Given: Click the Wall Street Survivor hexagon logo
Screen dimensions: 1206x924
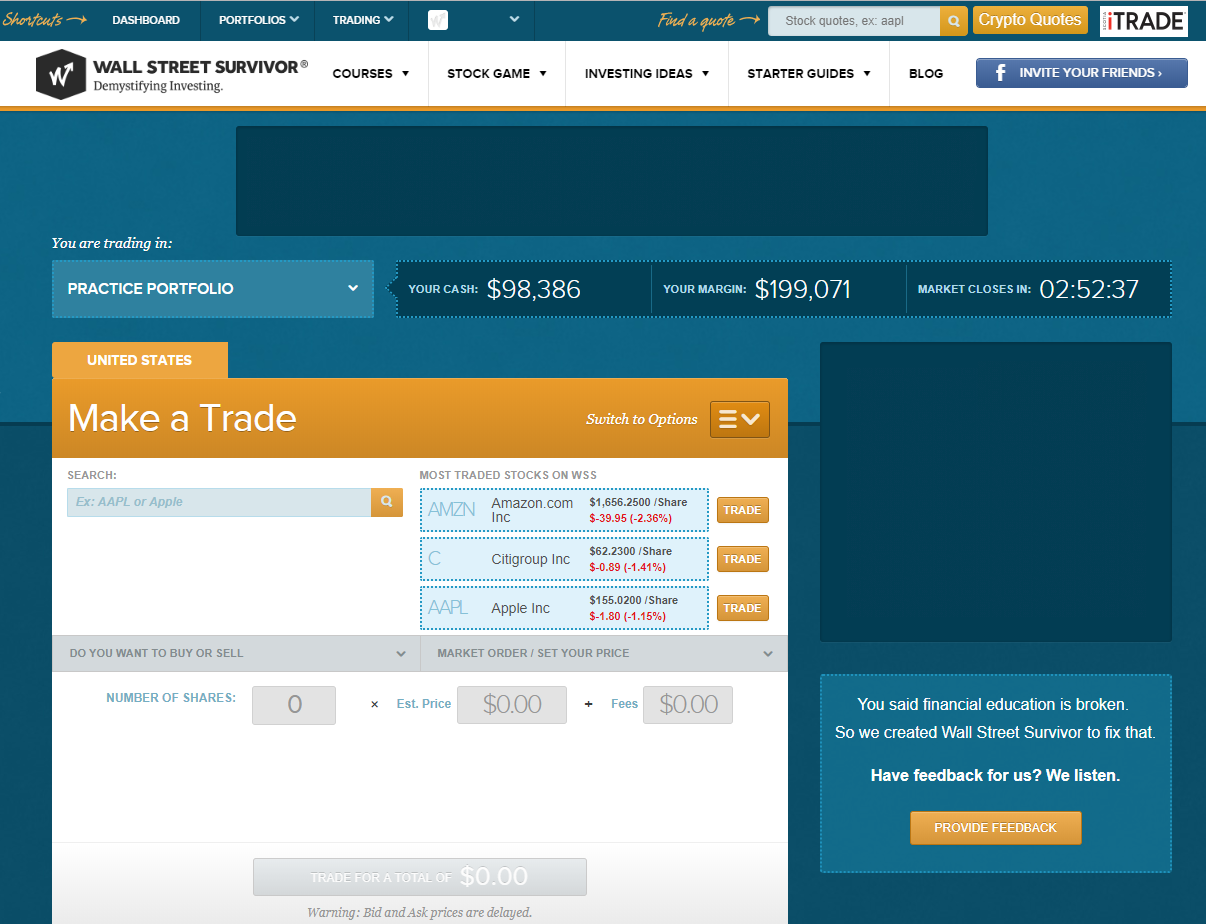Looking at the screenshot, I should 60,73.
